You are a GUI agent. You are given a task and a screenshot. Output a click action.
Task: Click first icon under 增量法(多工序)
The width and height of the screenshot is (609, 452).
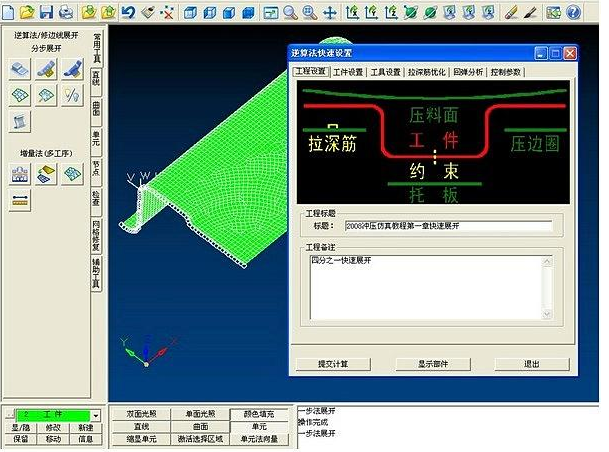coord(20,174)
